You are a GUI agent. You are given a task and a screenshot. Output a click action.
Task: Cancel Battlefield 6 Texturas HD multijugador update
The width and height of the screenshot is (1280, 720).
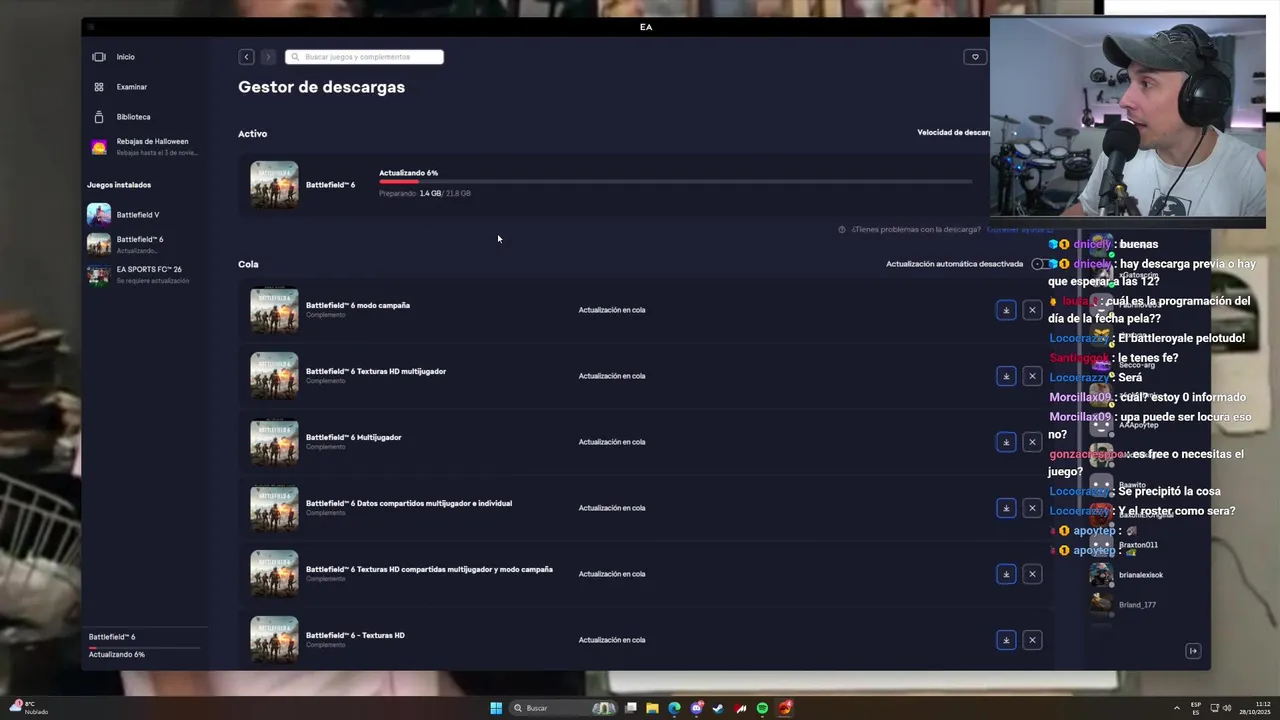[x=1032, y=376]
